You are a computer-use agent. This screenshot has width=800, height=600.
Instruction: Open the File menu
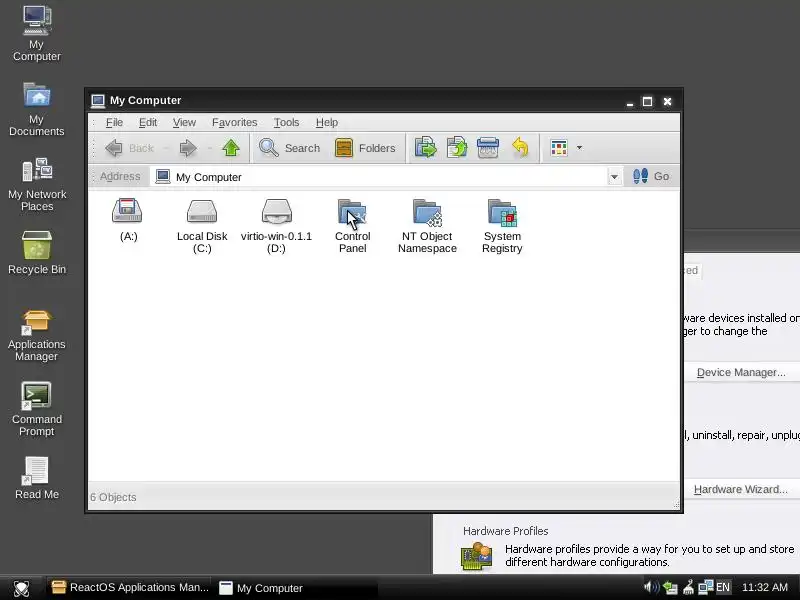pyautogui.click(x=114, y=122)
